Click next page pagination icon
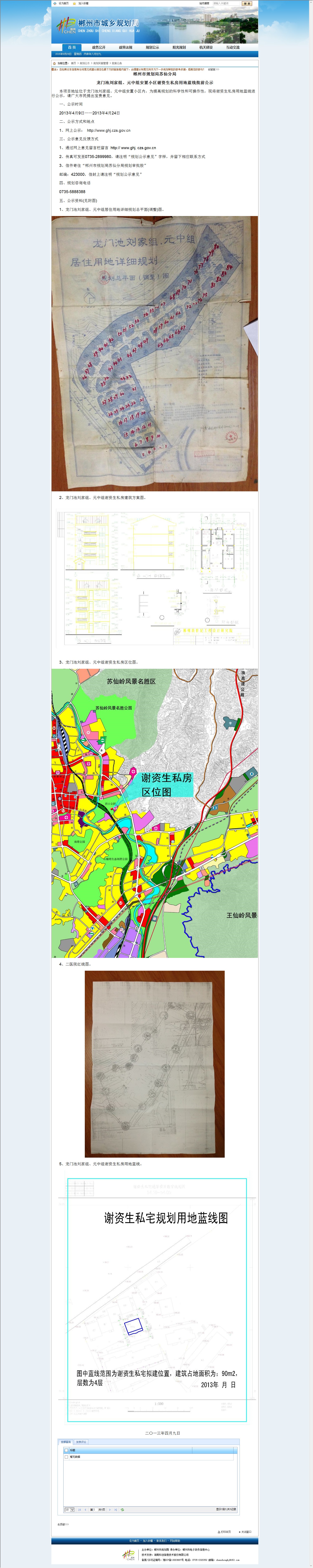The image size is (313, 1568). point(110,1510)
